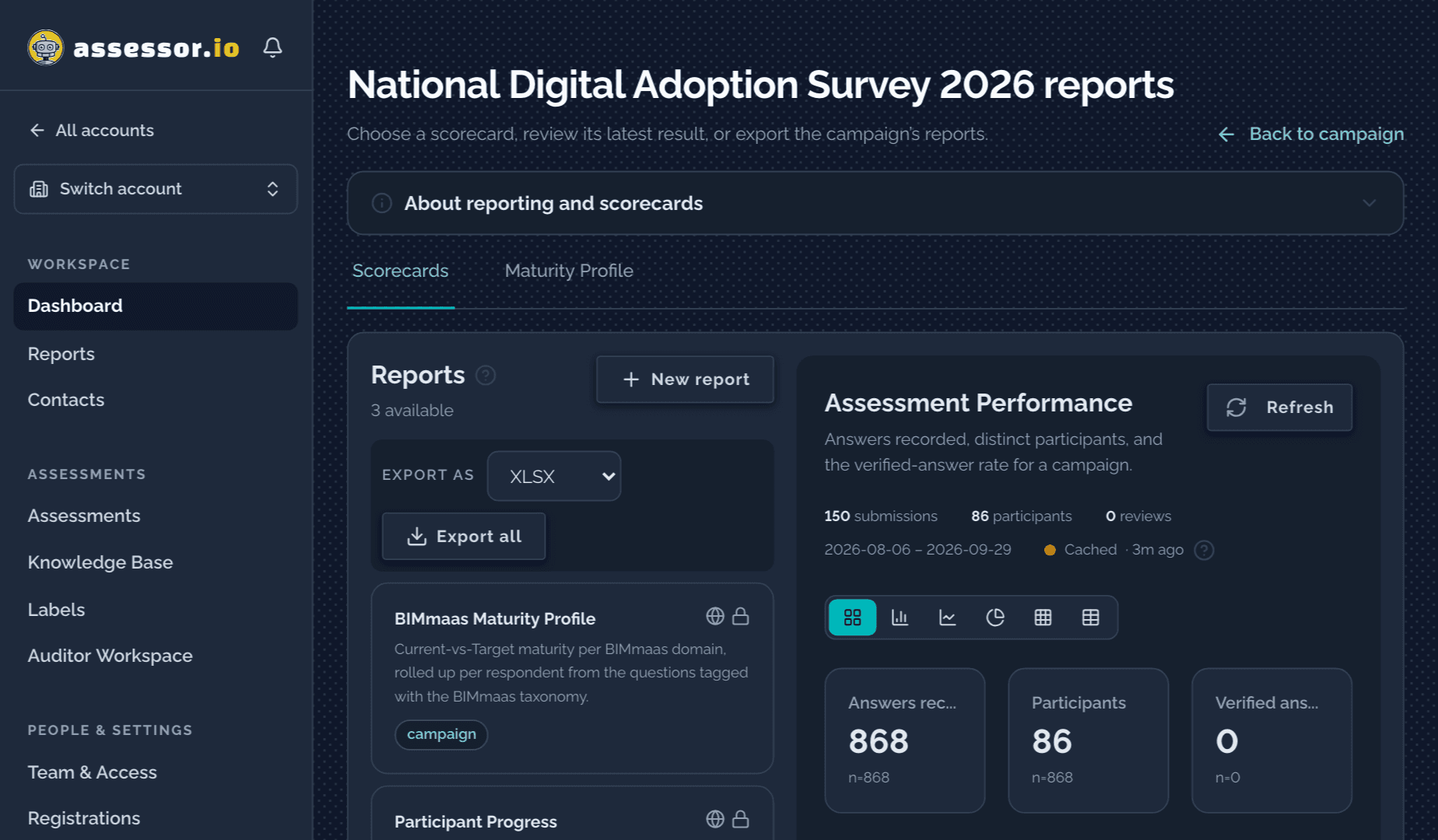This screenshot has width=1438, height=840.
Task: Click lock icon on BIMmaas Maturity Profile
Action: pyautogui.click(x=741, y=616)
